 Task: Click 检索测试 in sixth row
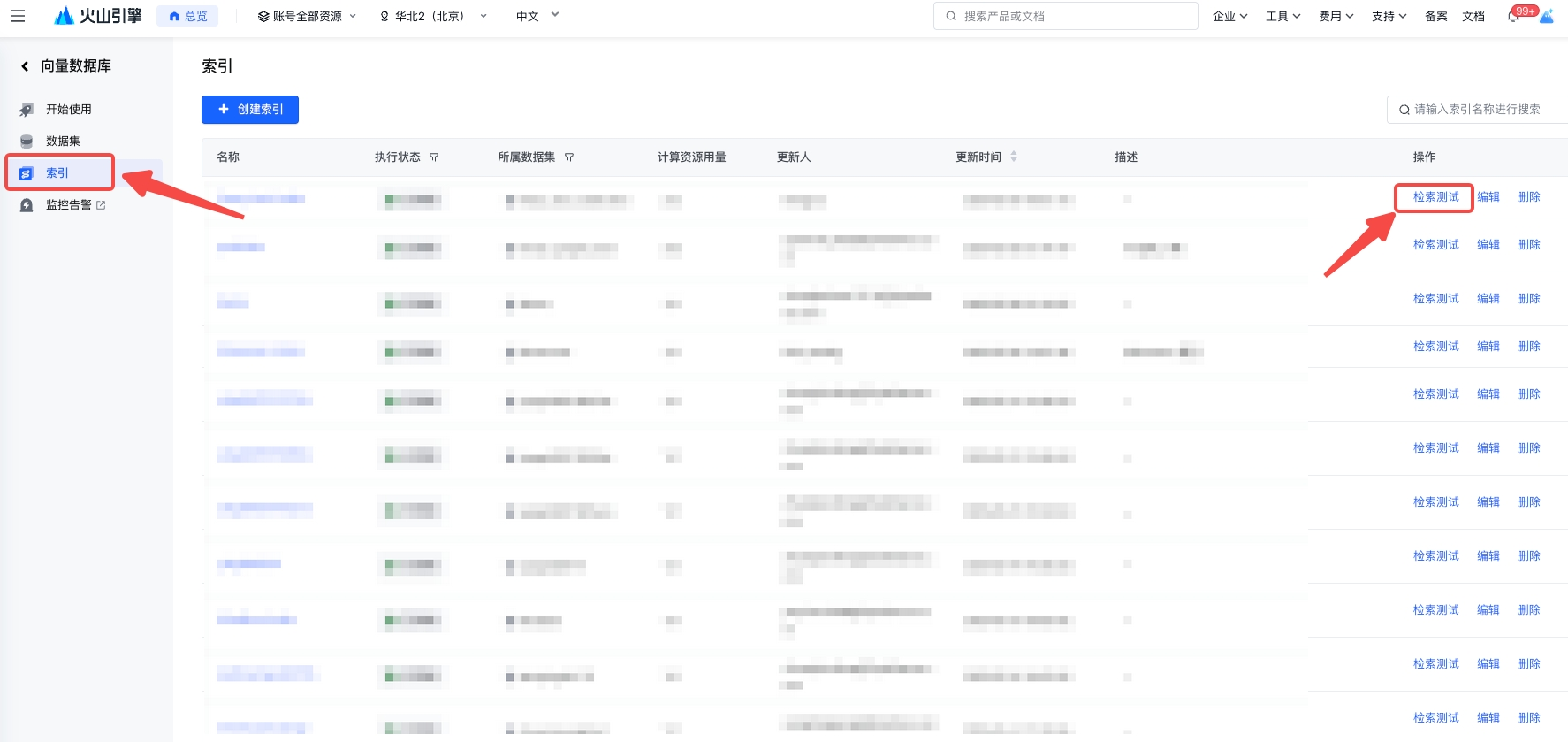[1436, 448]
